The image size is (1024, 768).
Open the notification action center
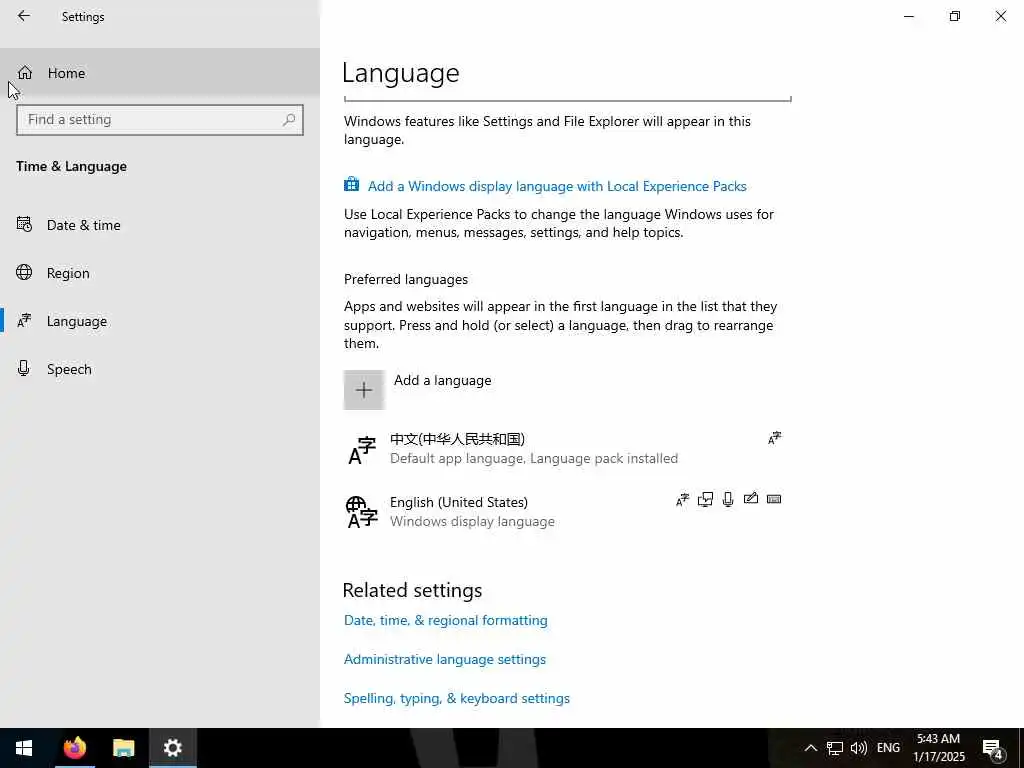994,749
